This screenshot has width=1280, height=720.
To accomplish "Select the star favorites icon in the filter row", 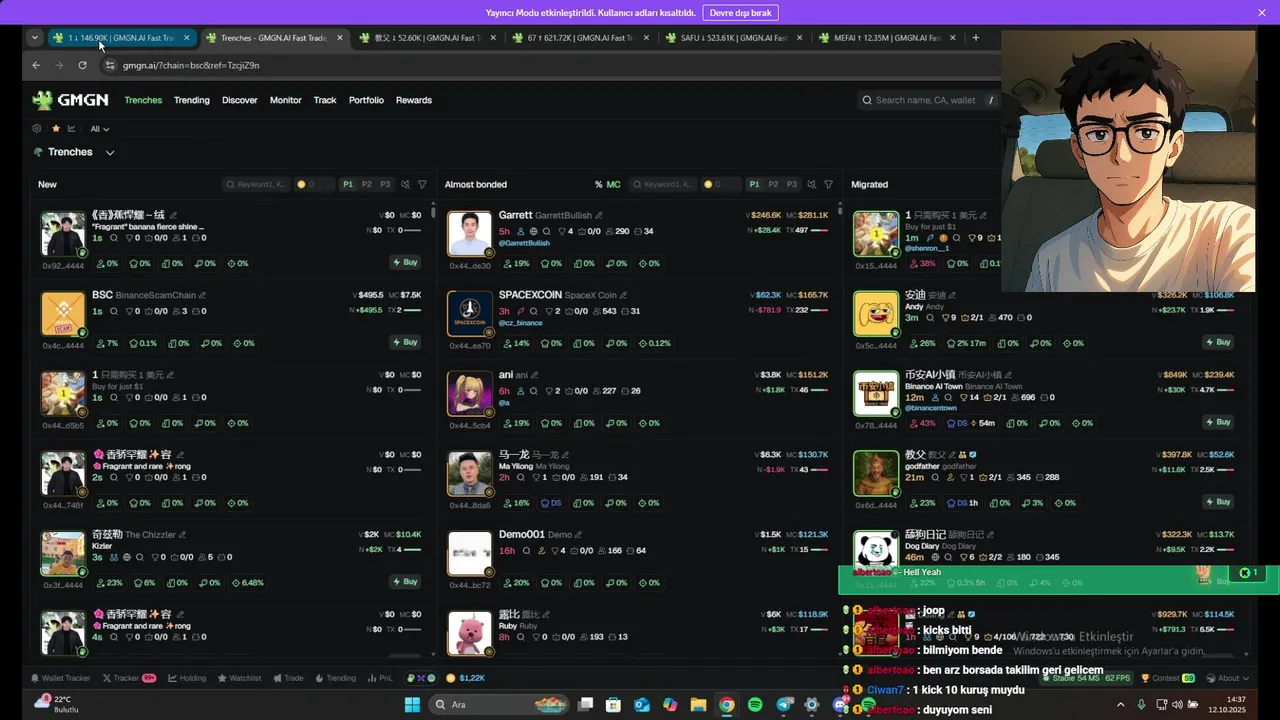I will tap(56, 128).
